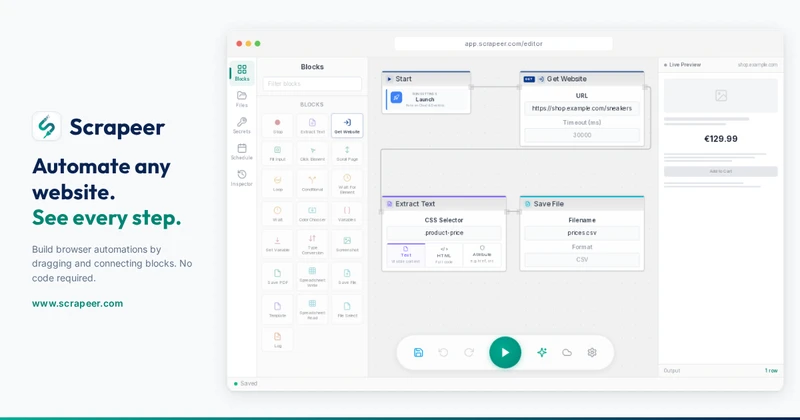
Task: Visit the www.scrapeer.com link
Action: (x=78, y=303)
